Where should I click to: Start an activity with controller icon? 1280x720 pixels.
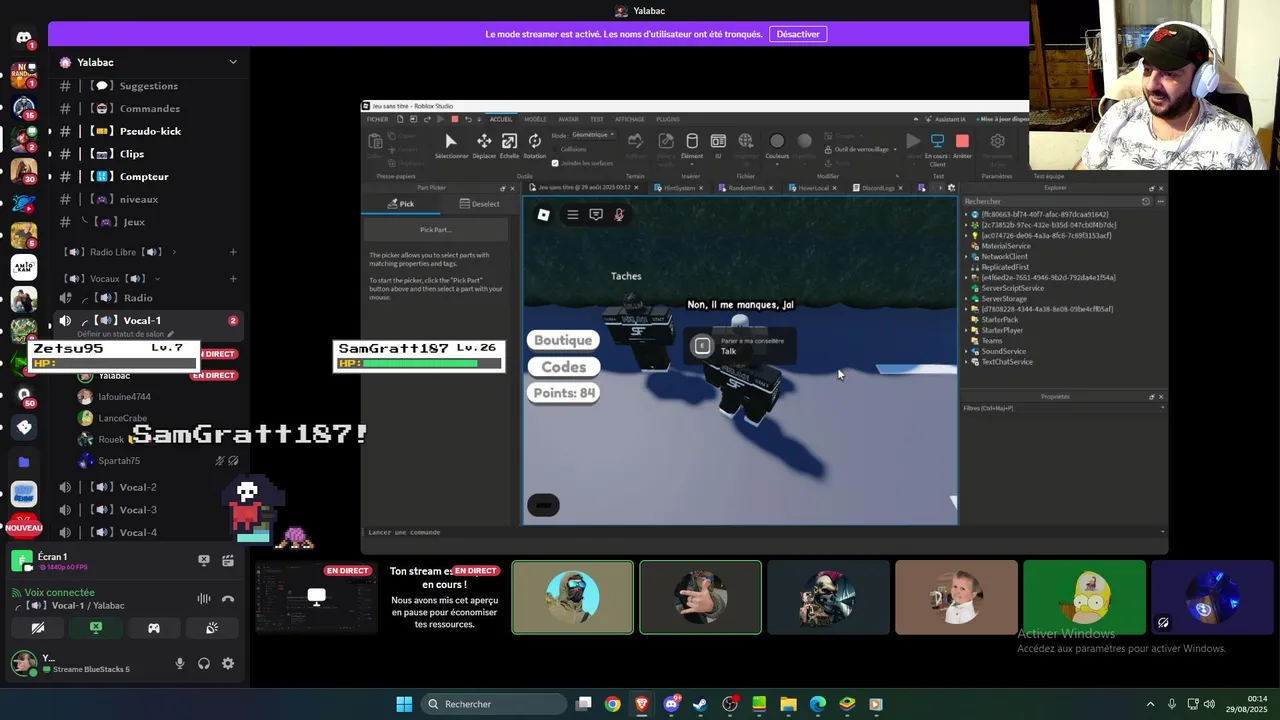[154, 628]
